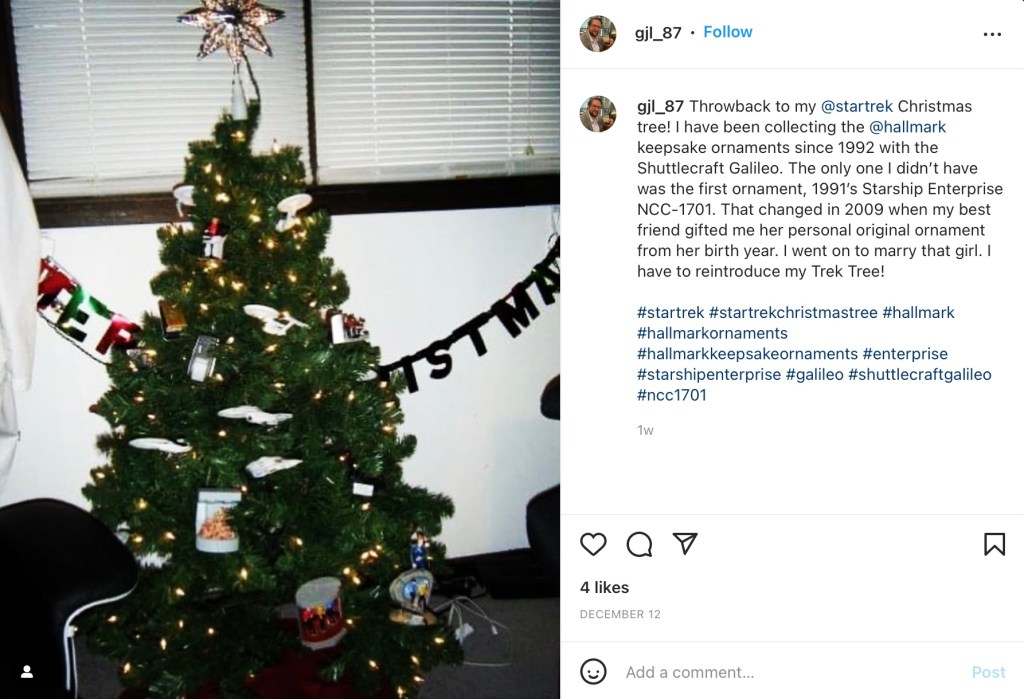Image resolution: width=1024 pixels, height=699 pixels.
Task: Open gjl_87 profile picture in header
Action: pyautogui.click(x=598, y=33)
